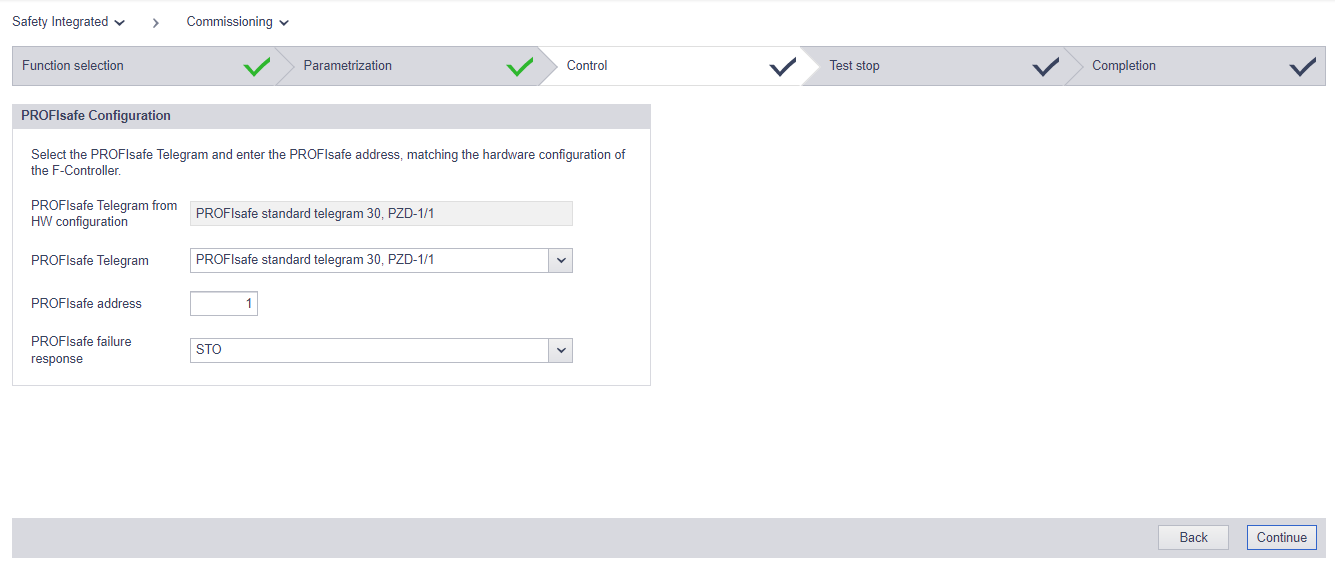This screenshot has height=568, width=1335.
Task: Click the read-only HW configuration telegram field
Action: [381, 213]
